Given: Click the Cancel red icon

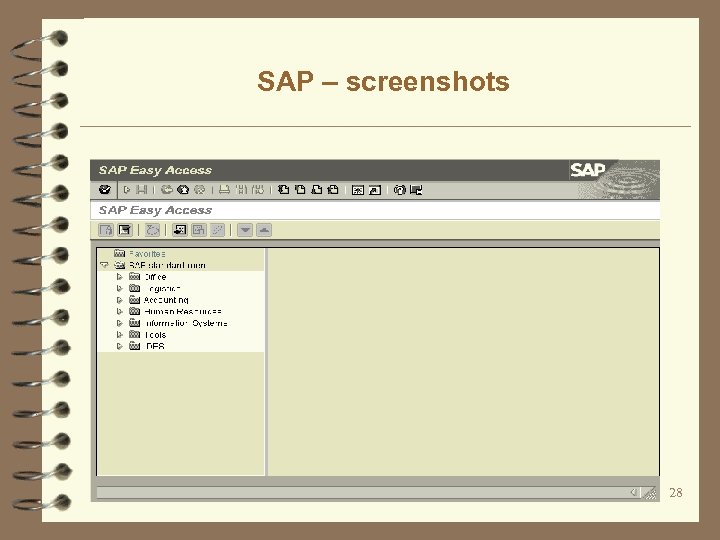Looking at the screenshot, I should click(x=200, y=190).
